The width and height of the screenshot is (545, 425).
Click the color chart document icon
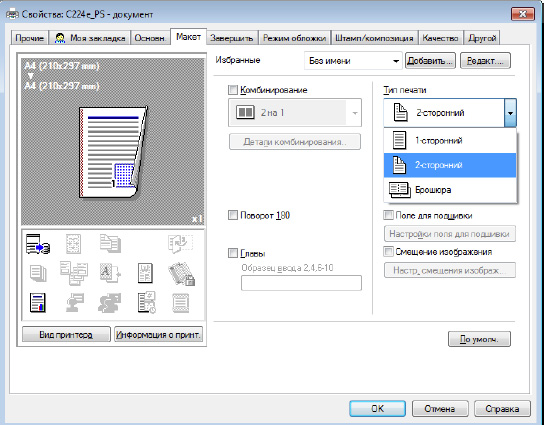[x=38, y=303]
